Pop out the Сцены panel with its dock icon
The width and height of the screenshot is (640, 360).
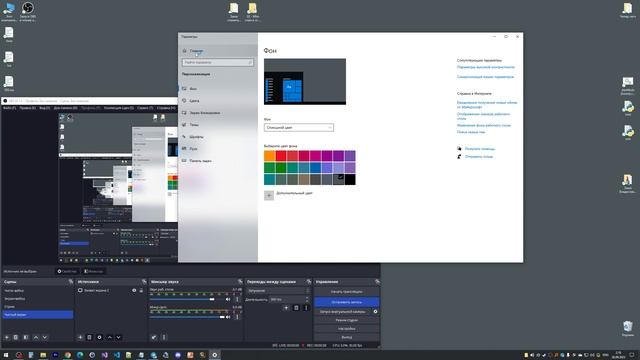(71, 282)
